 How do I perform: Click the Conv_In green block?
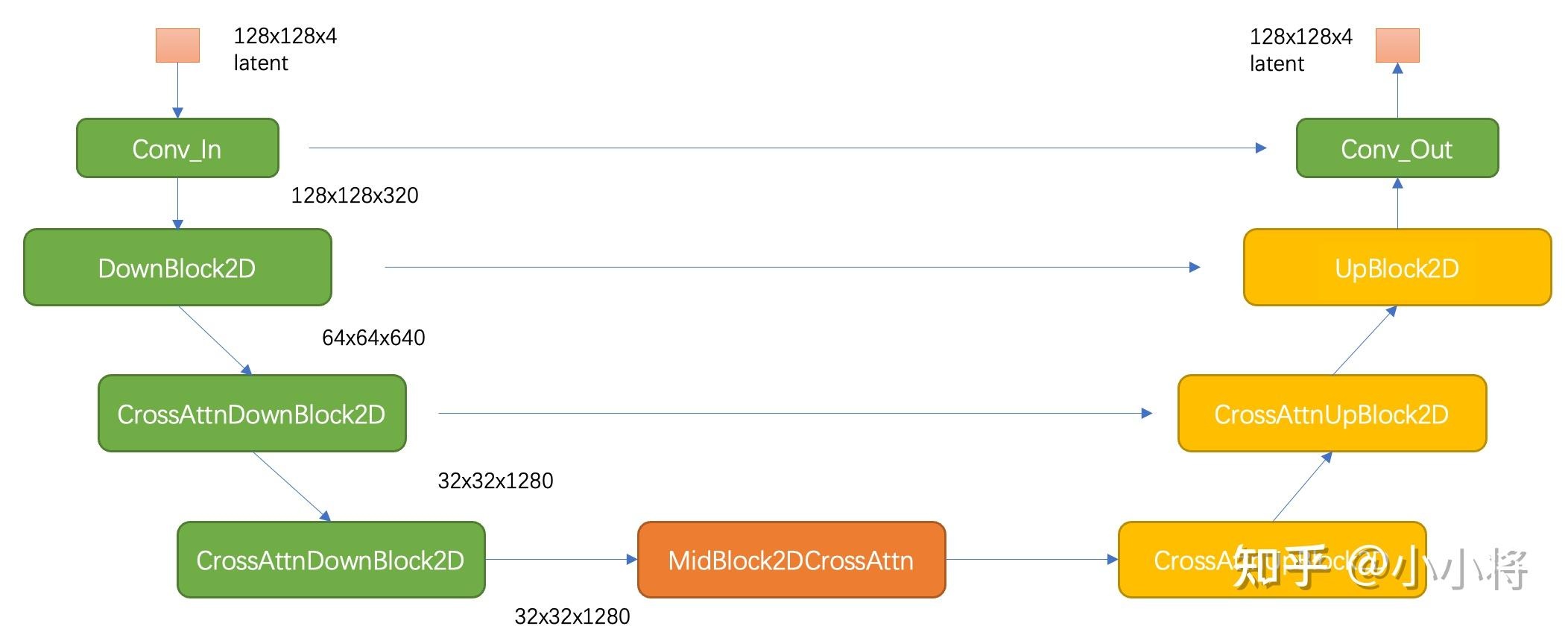(x=177, y=148)
